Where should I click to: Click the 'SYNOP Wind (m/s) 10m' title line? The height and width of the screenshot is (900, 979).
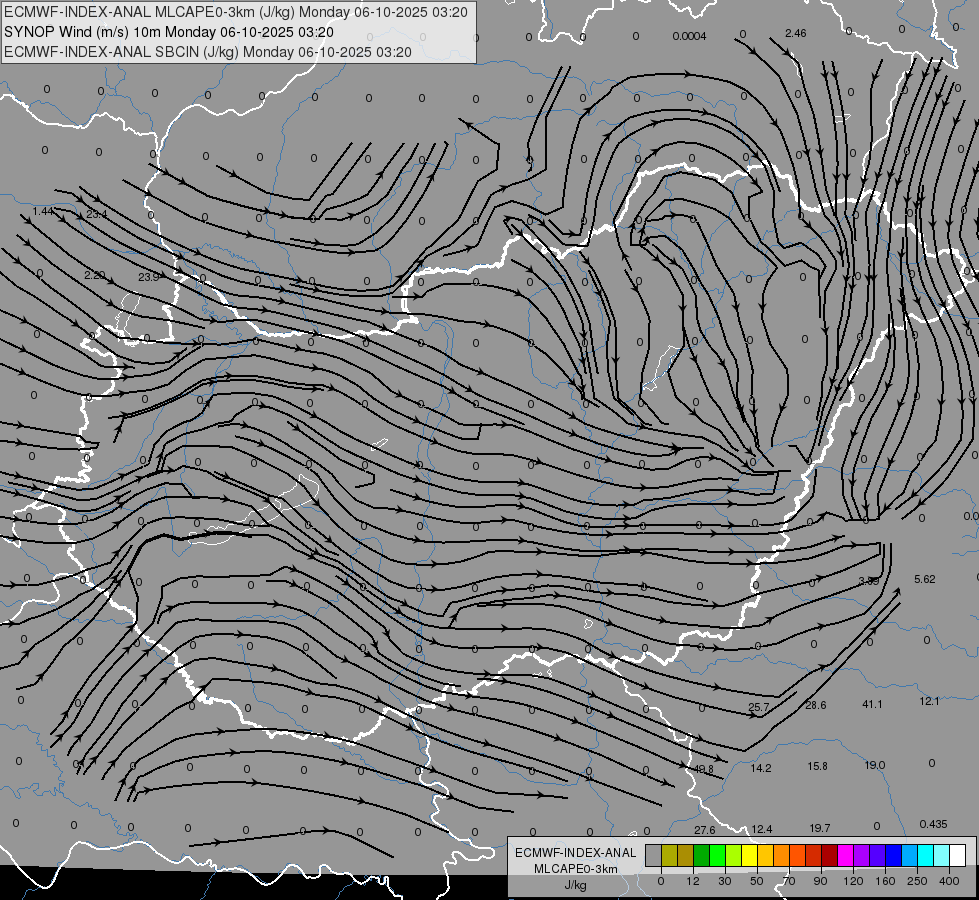(x=169, y=32)
